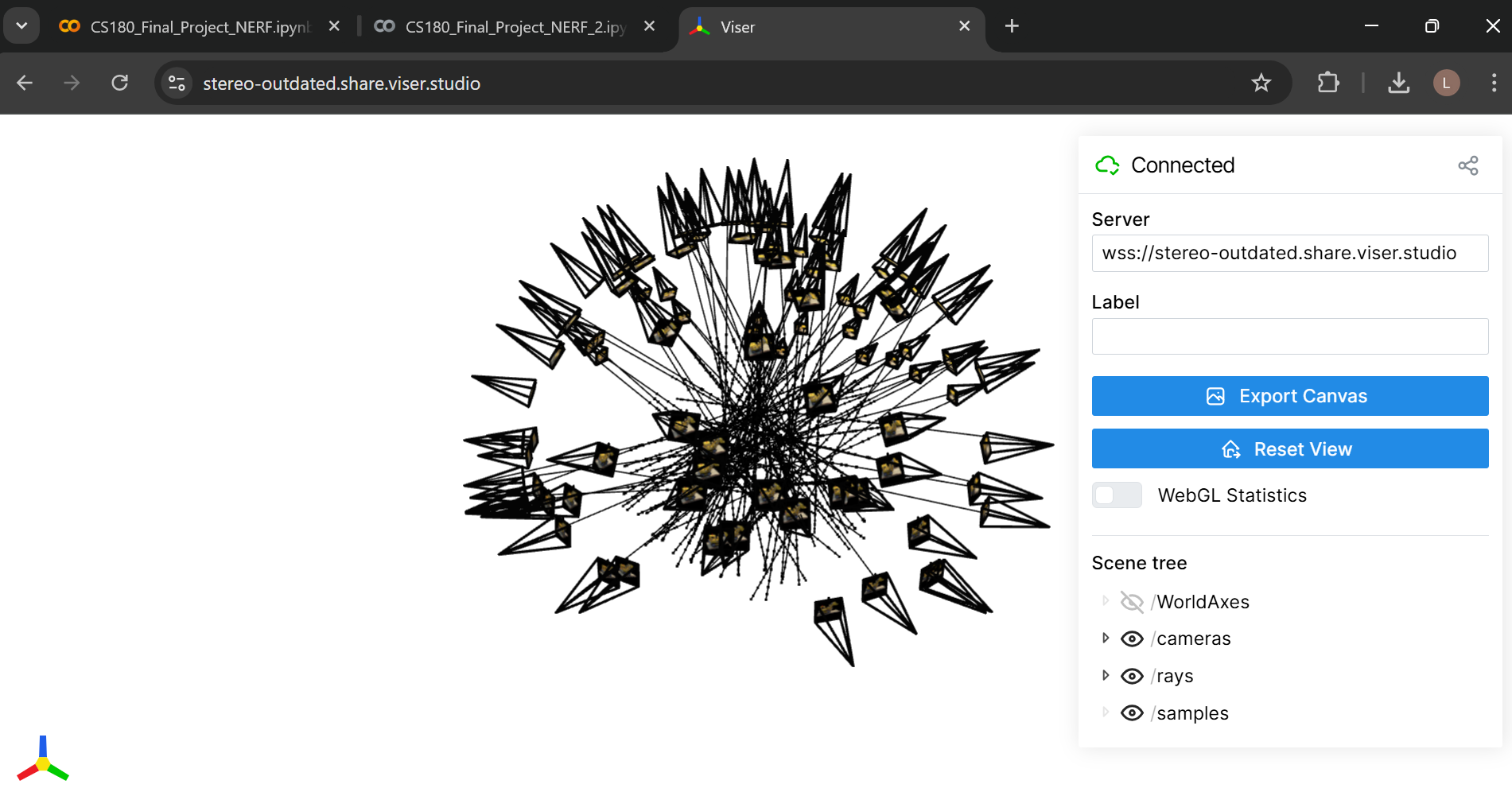Expand the cameras tree node

[1105, 639]
